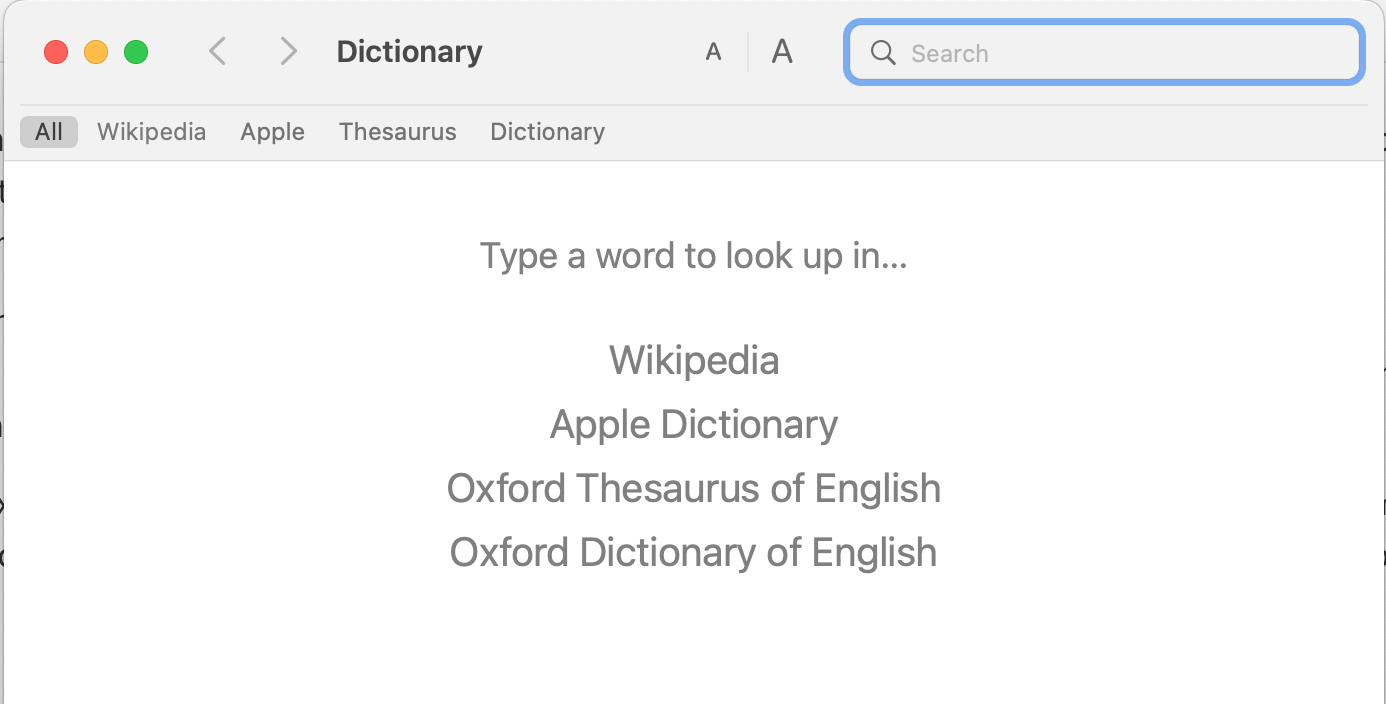Go forward with the right chevron
1386x704 pixels.
click(289, 51)
